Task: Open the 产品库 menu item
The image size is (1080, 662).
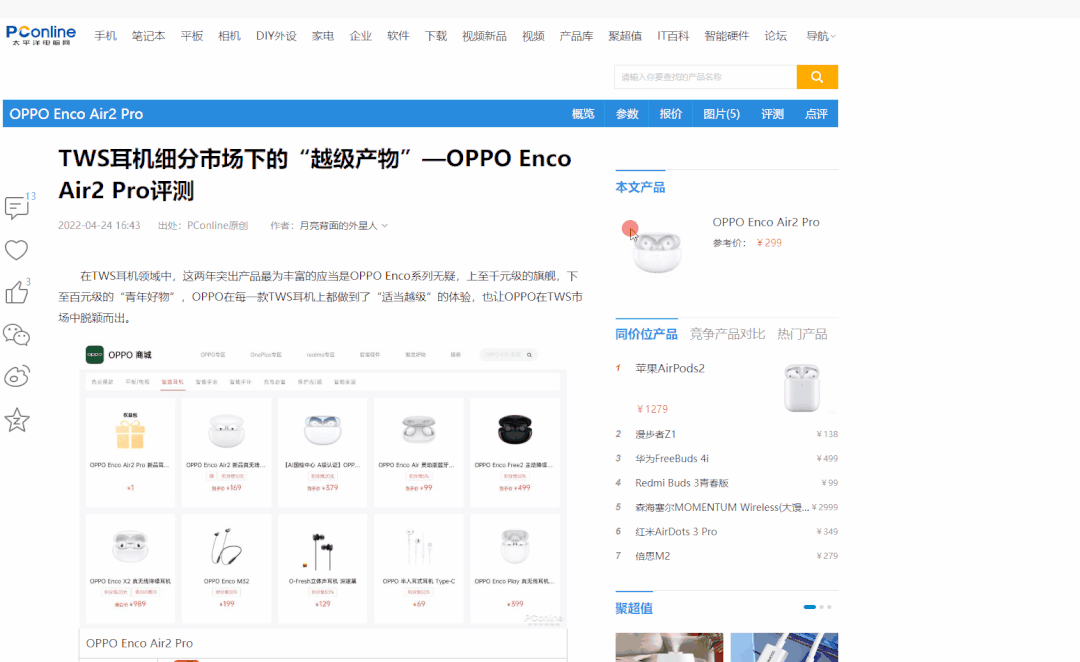Action: point(577,36)
